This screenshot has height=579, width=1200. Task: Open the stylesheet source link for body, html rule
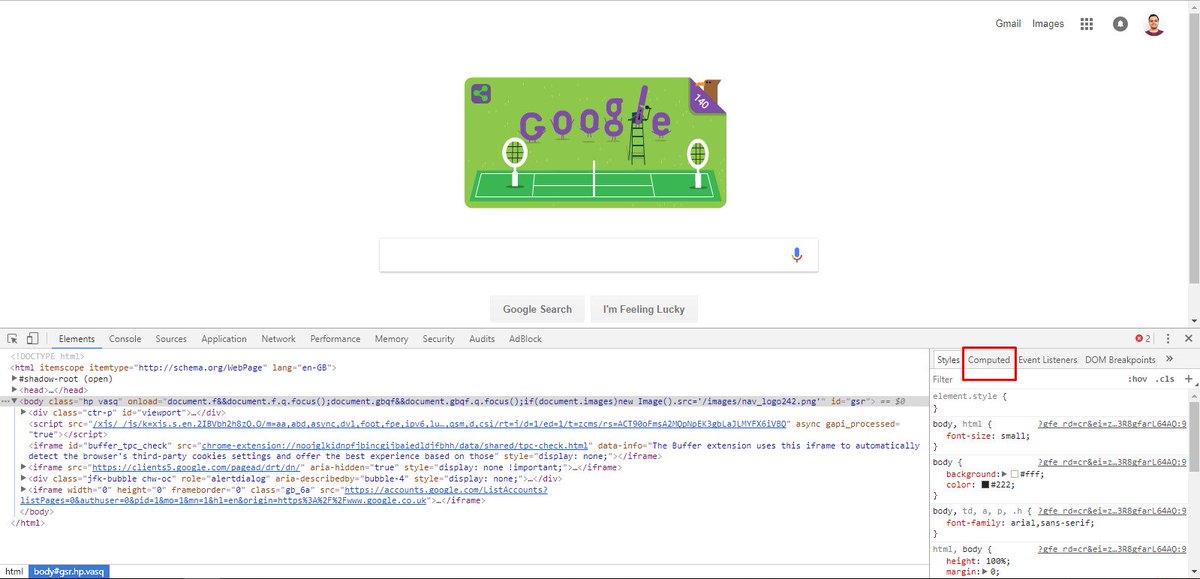1112,424
